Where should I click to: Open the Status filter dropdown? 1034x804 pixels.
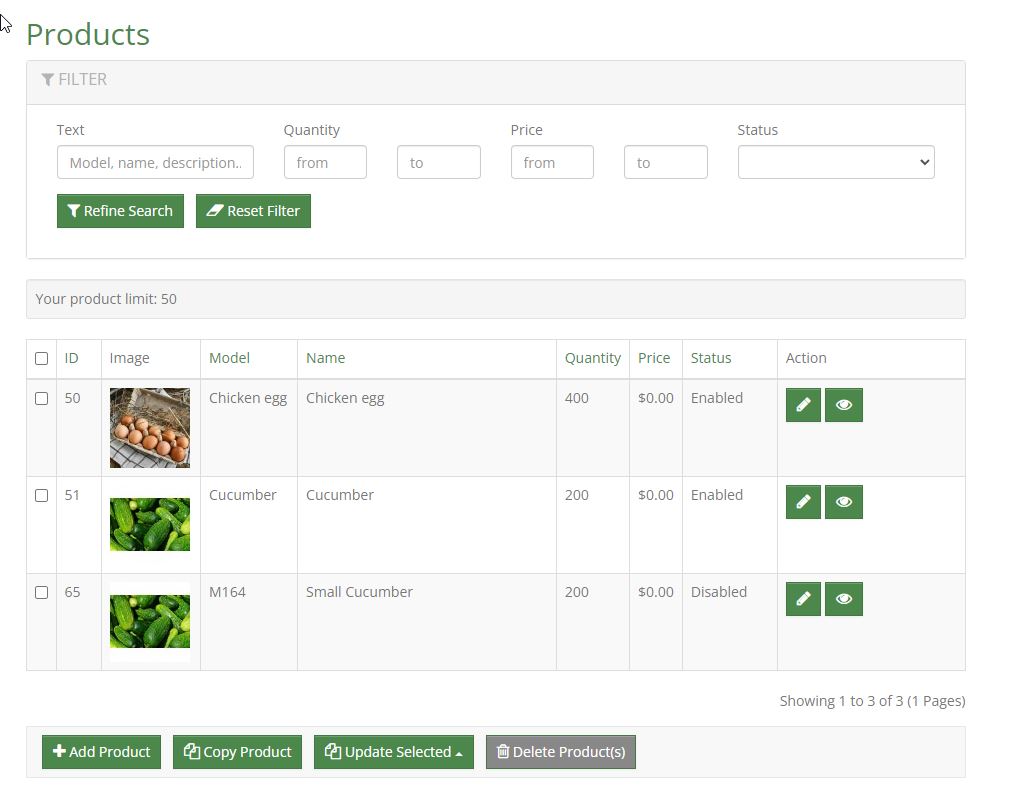point(835,162)
